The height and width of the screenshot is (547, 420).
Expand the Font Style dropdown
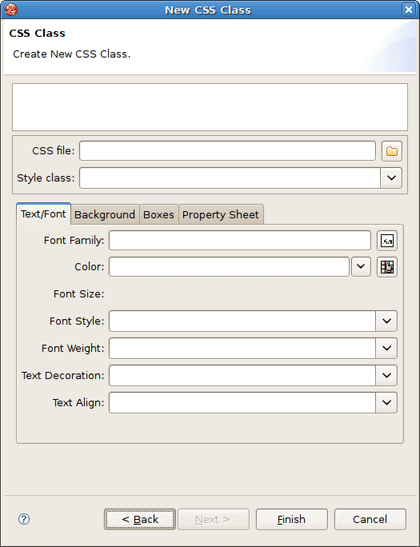click(x=387, y=321)
